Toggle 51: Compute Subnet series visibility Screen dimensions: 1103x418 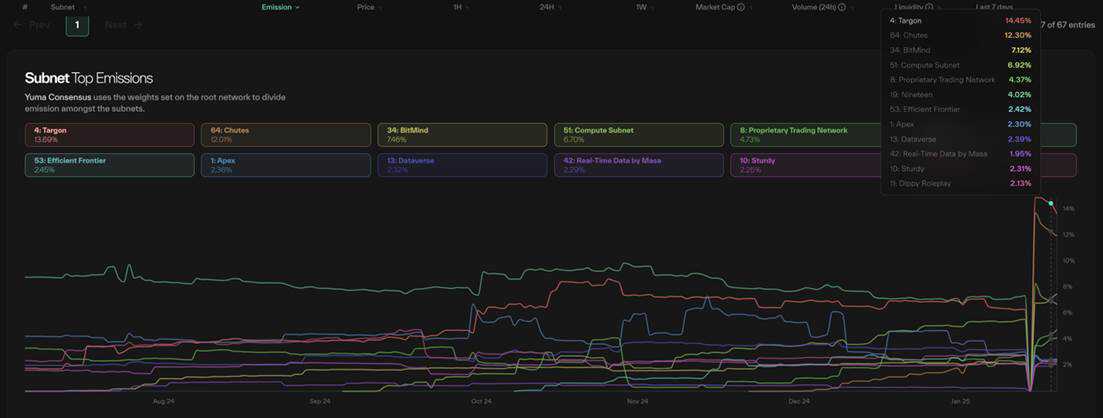(638, 135)
